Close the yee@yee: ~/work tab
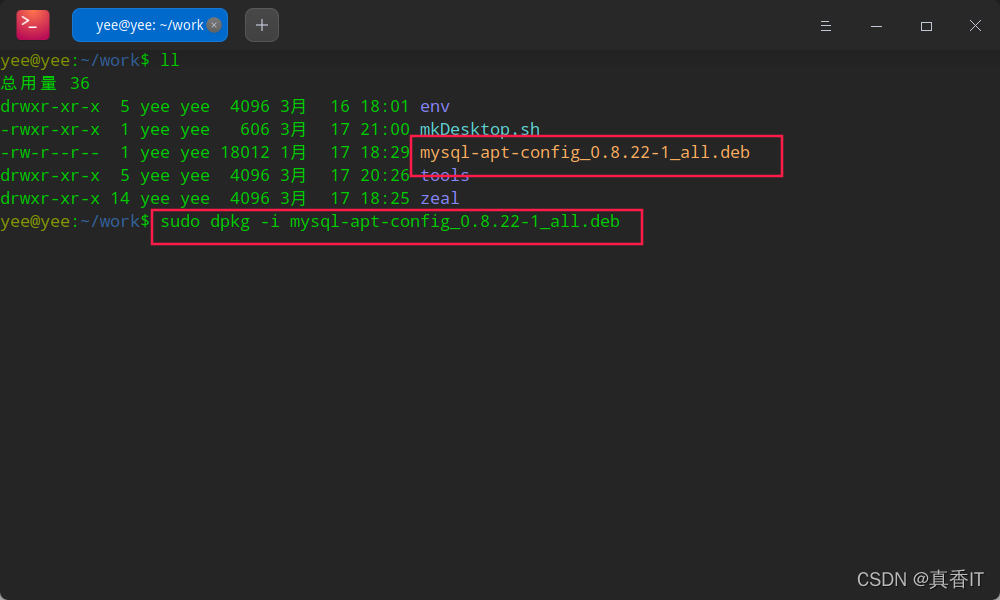This screenshot has width=1000, height=600. [214, 25]
